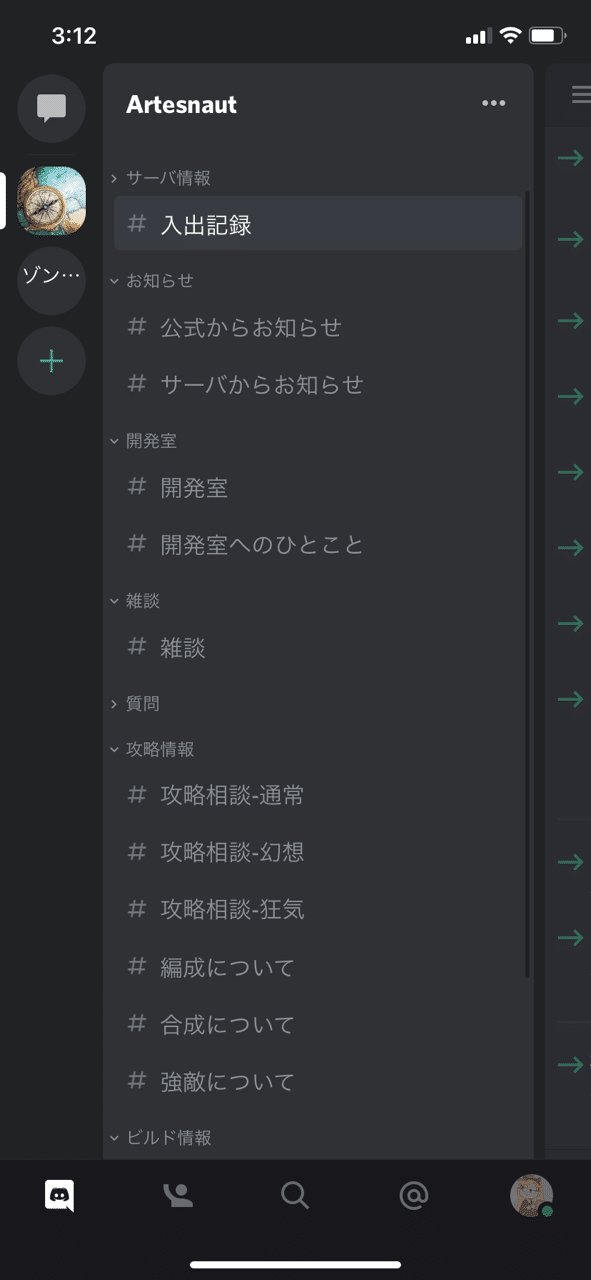Open search with the magnifier icon
The image size is (591, 1280).
coord(295,1196)
